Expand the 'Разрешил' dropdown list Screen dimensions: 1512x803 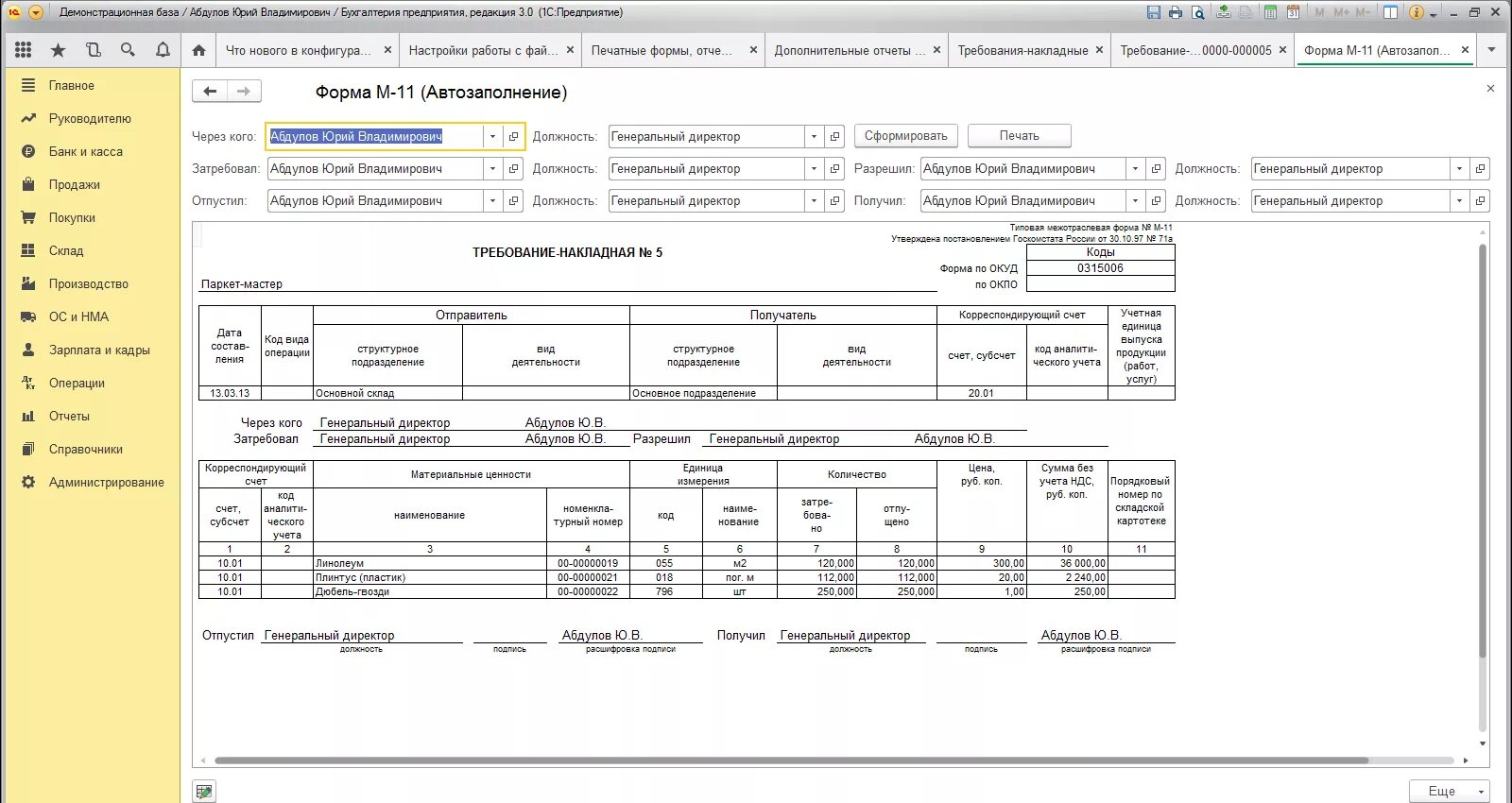(1135, 169)
